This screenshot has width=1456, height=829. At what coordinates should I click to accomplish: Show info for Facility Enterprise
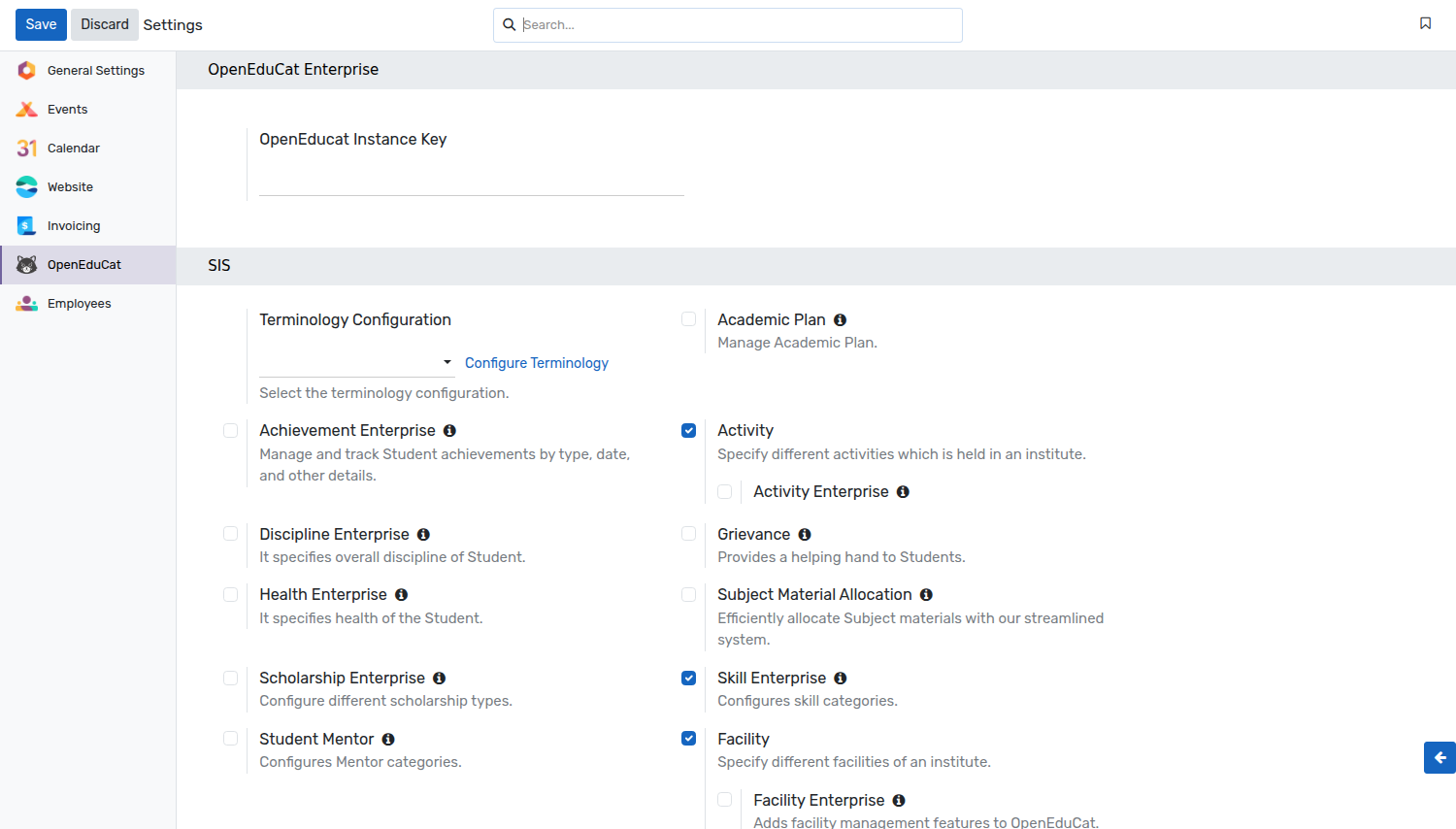click(x=899, y=801)
